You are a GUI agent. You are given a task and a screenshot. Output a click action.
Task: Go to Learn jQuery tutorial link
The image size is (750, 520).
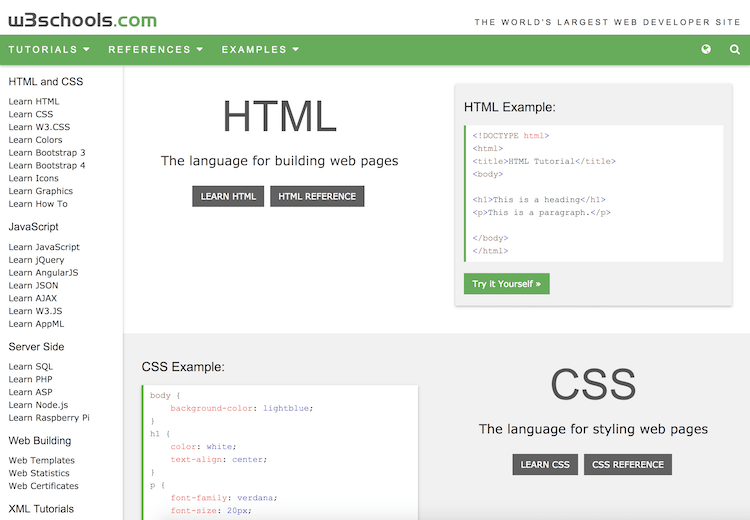(x=36, y=260)
